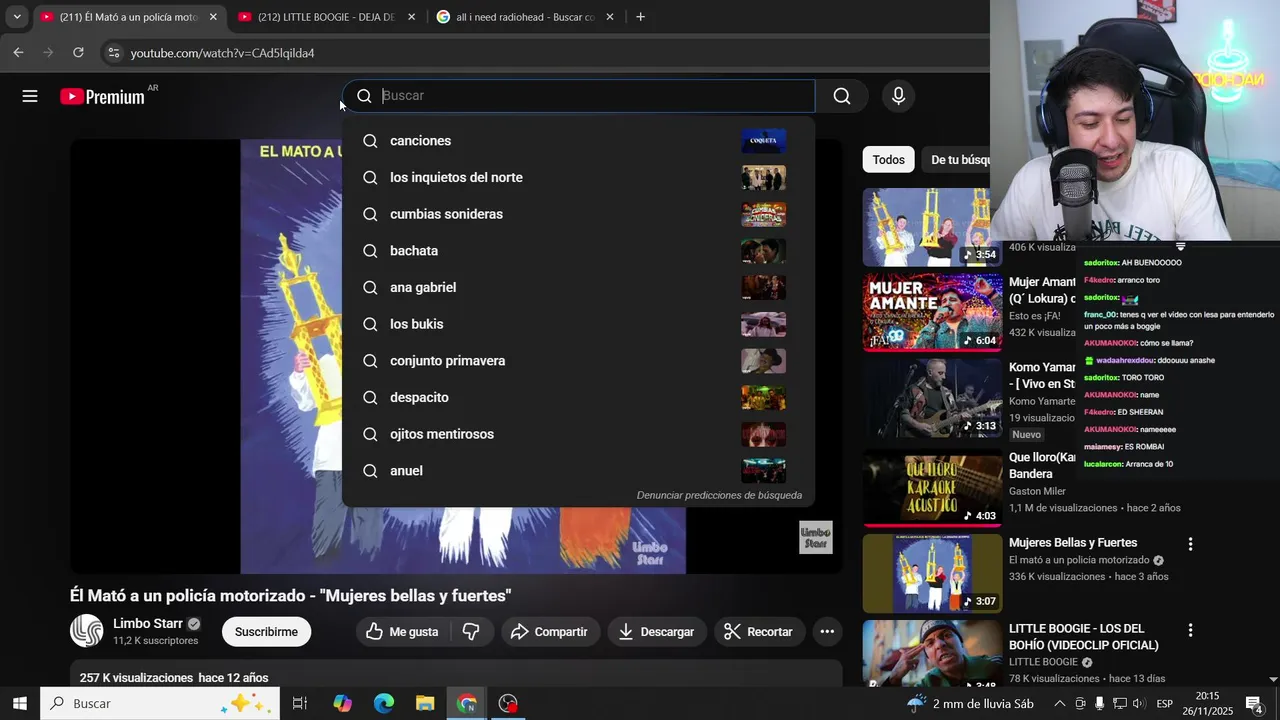Screen dimensions: 1280x720
Task: Like the video with Me gusta
Action: pyautogui.click(x=402, y=632)
